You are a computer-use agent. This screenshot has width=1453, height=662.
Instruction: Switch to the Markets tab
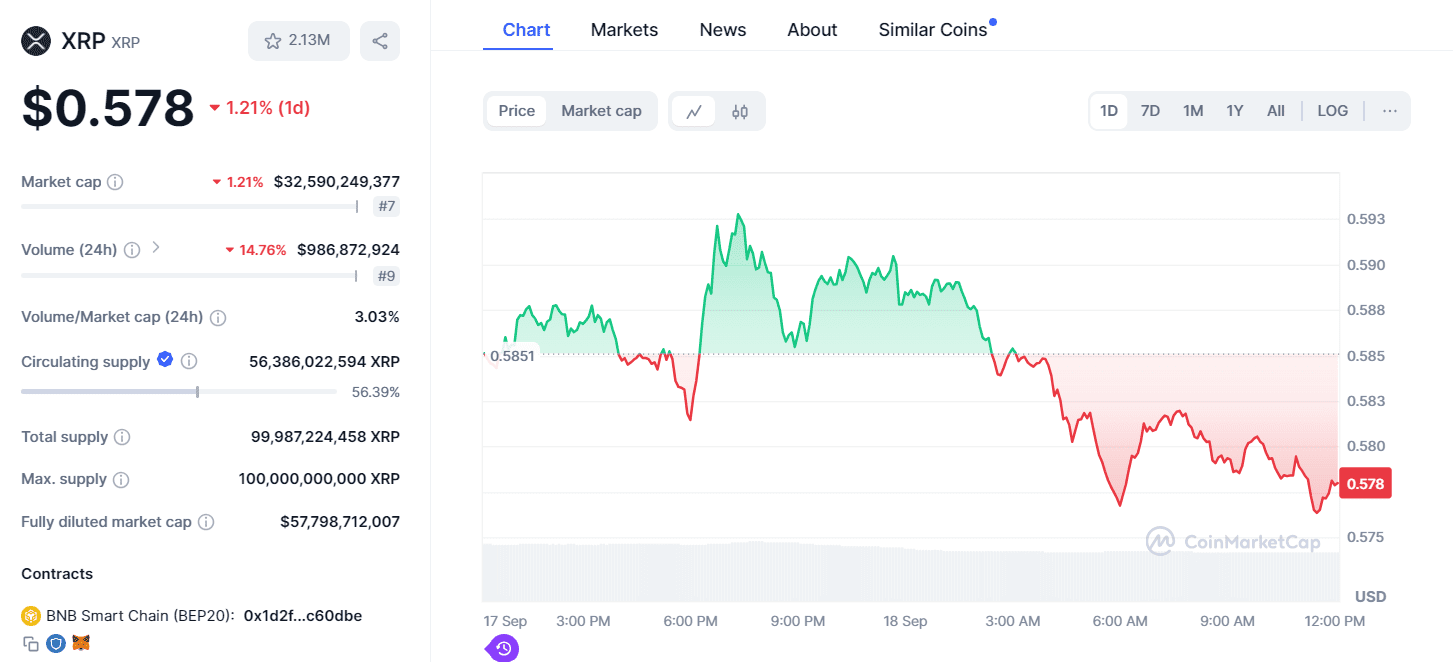tap(624, 29)
